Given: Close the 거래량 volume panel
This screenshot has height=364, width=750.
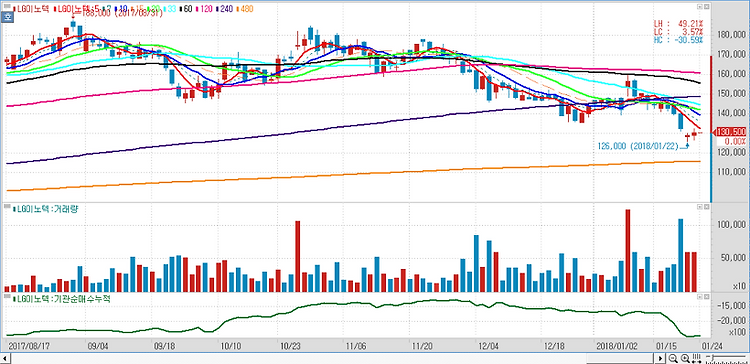Looking at the screenshot, I should 706,207.
